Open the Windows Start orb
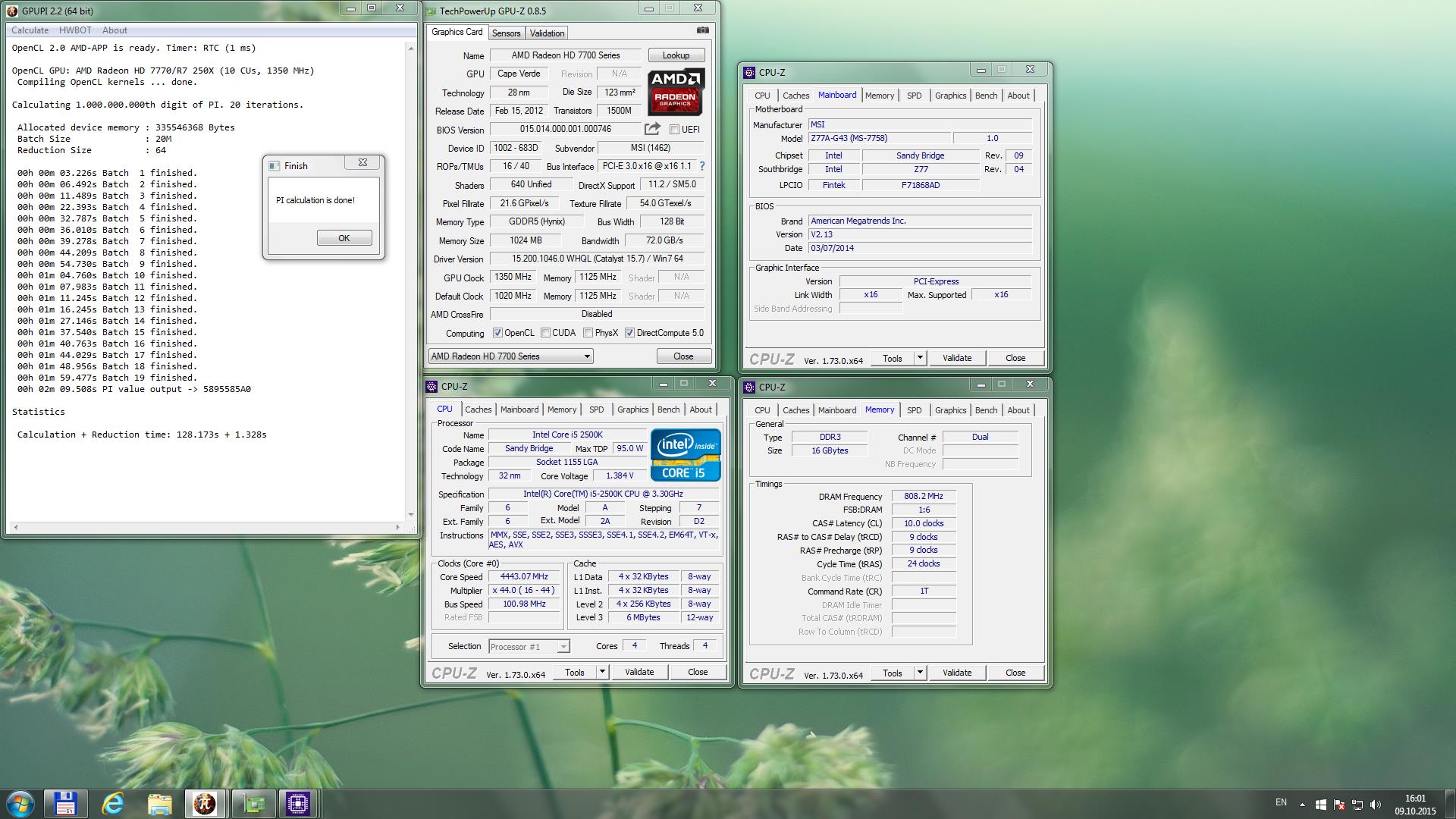Viewport: 1456px width, 819px height. (x=20, y=804)
